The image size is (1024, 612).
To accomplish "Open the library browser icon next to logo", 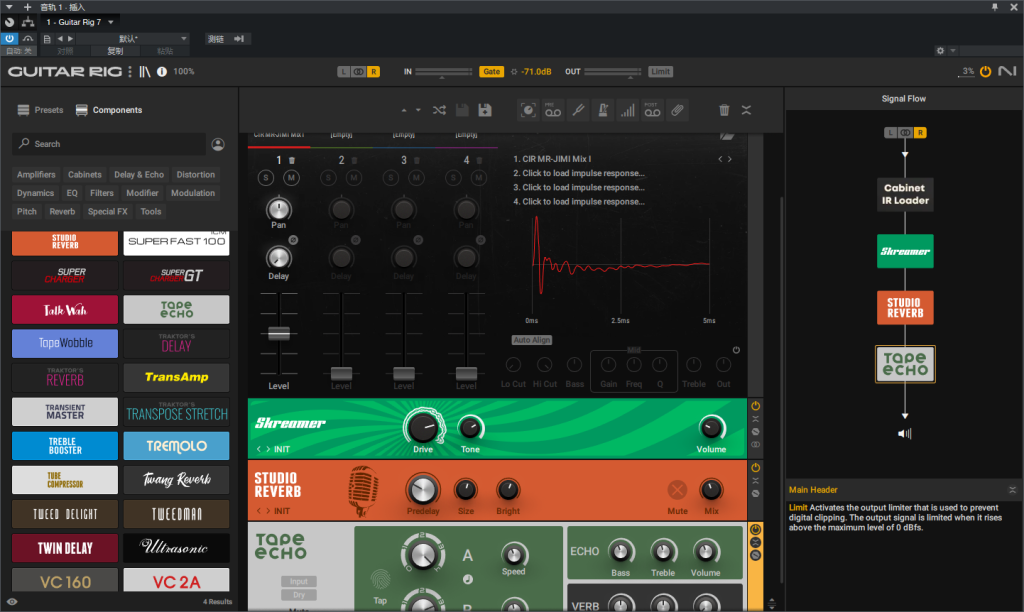I will pos(144,72).
